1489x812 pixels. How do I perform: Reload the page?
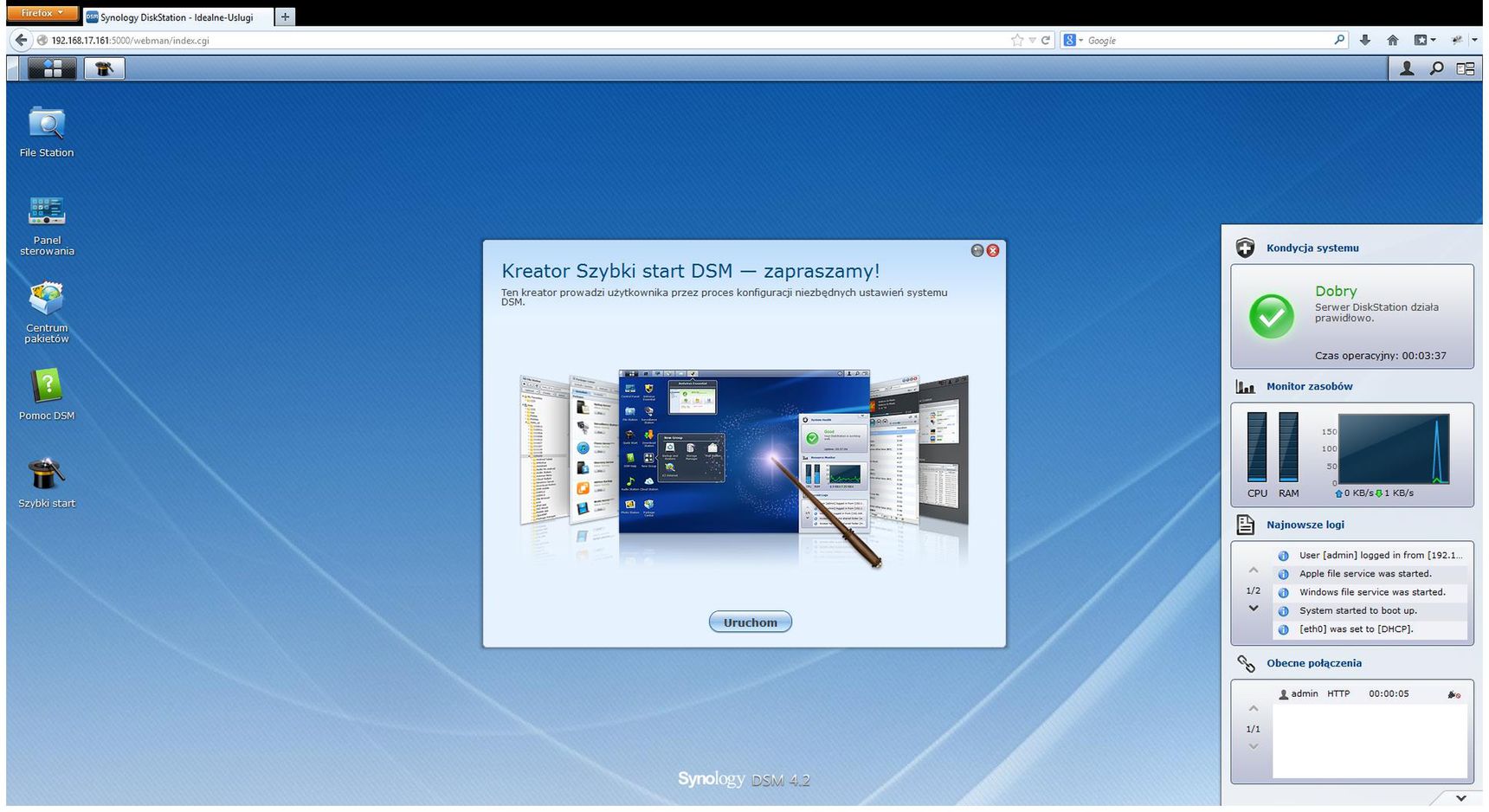click(1046, 40)
